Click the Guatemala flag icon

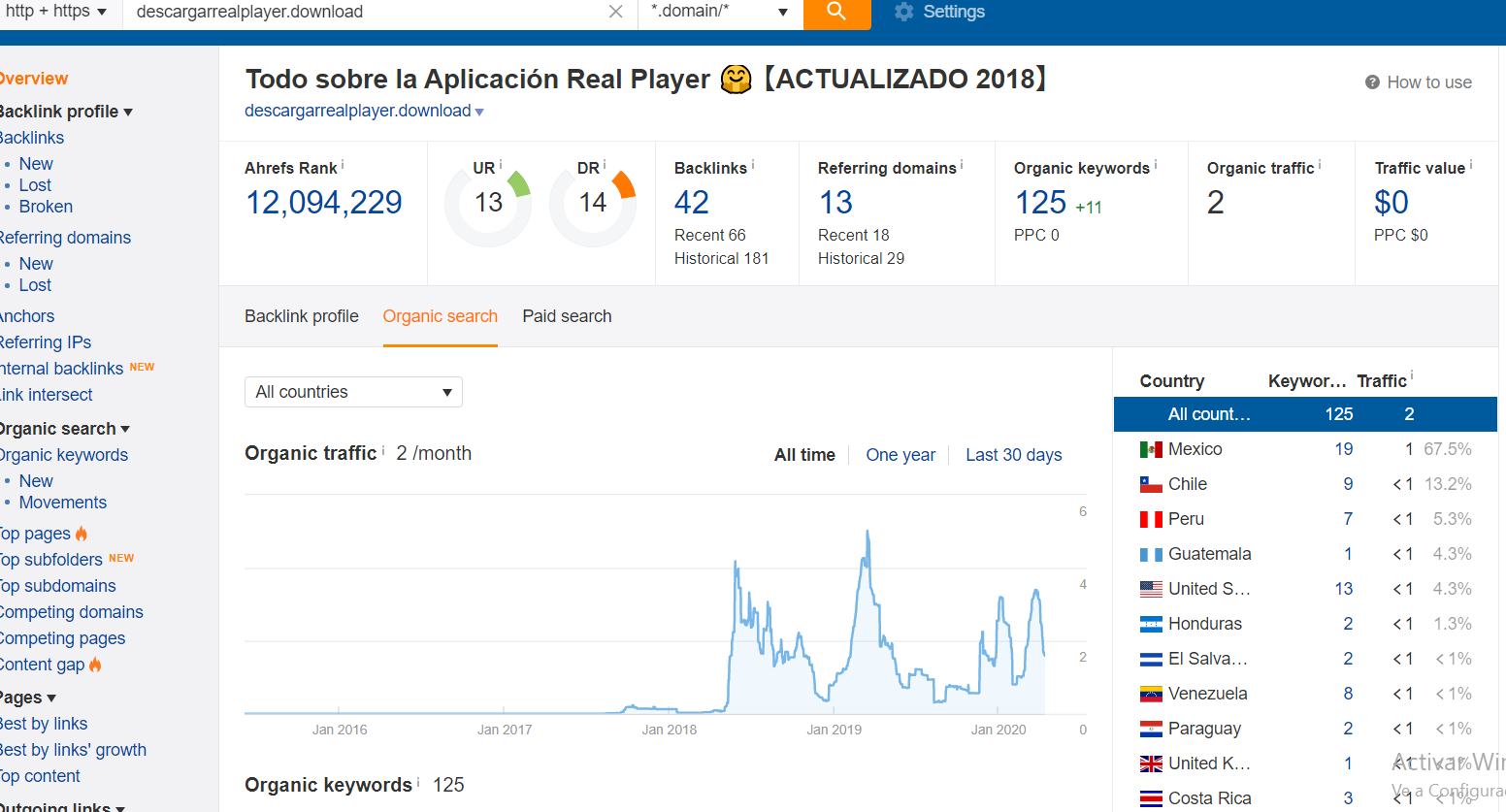(1151, 554)
